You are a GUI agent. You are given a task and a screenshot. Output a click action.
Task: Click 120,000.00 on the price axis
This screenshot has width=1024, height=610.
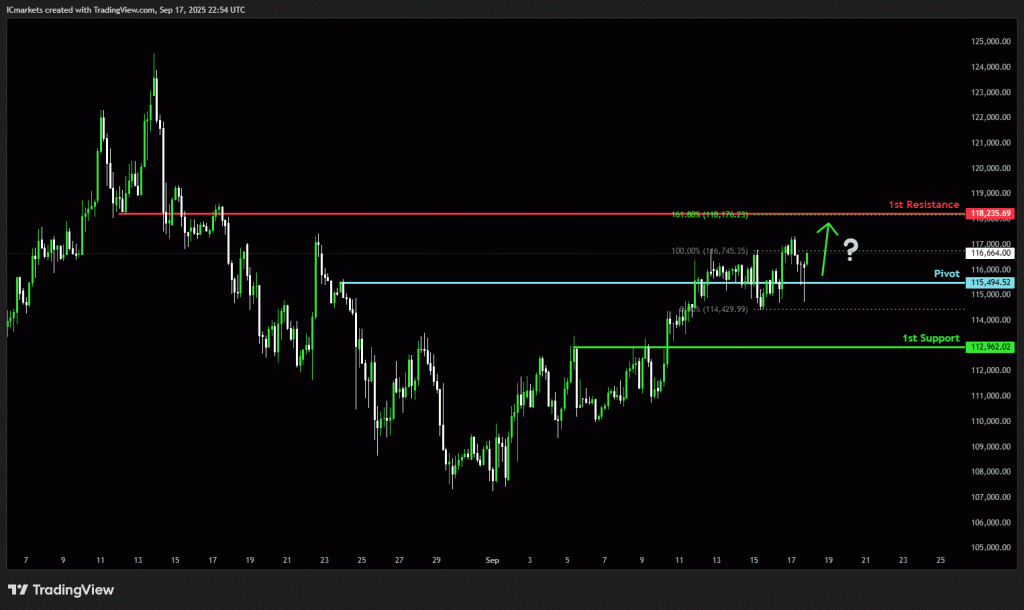[991, 168]
